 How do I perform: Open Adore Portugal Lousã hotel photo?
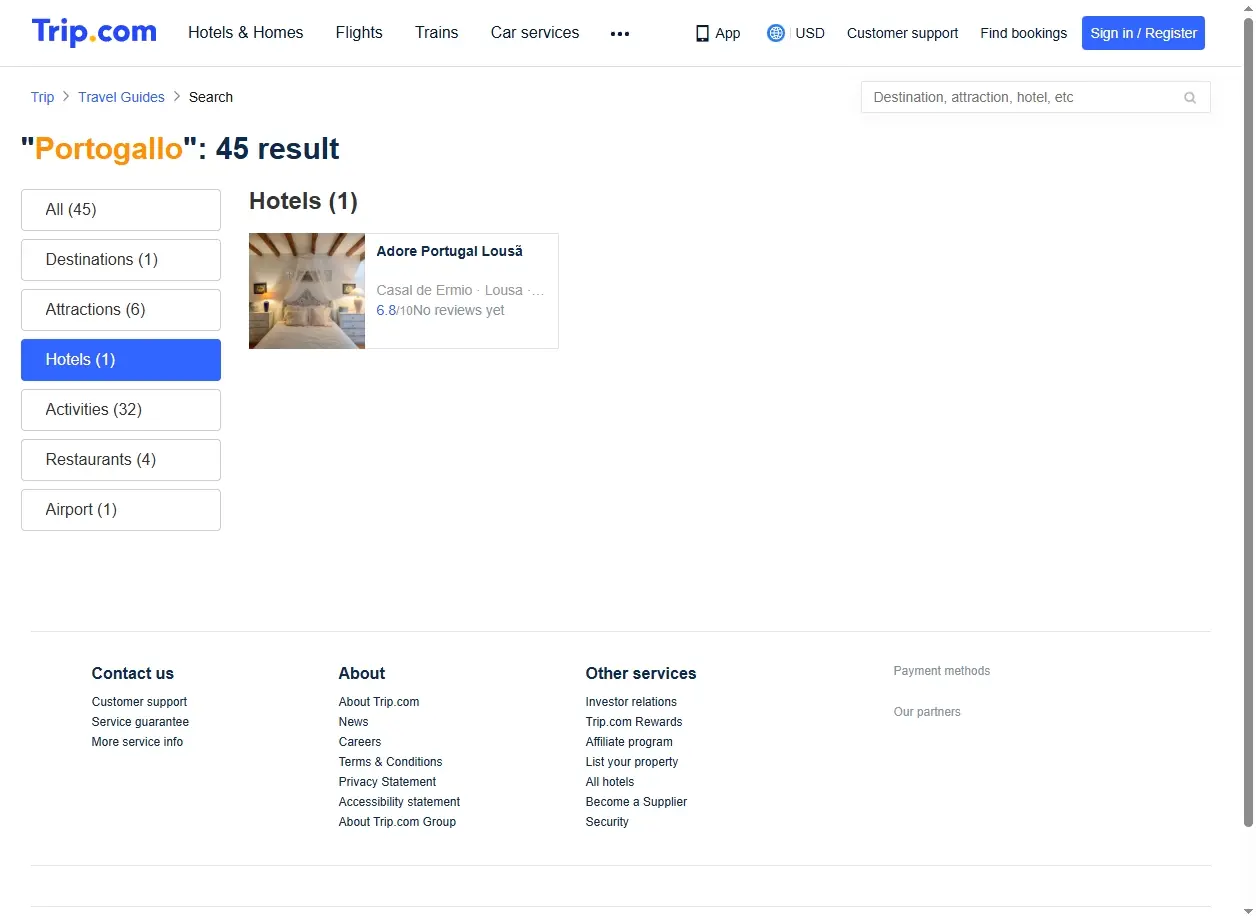tap(307, 291)
